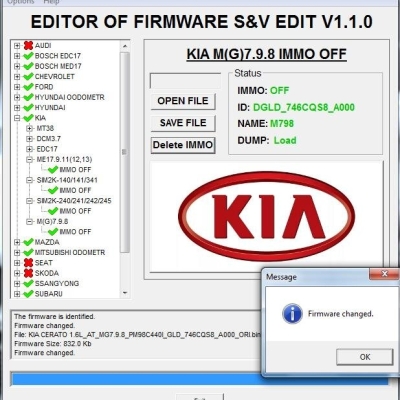The height and width of the screenshot is (400, 400).
Task: Click the red cross icon beside SEAT
Action: (x=29, y=263)
